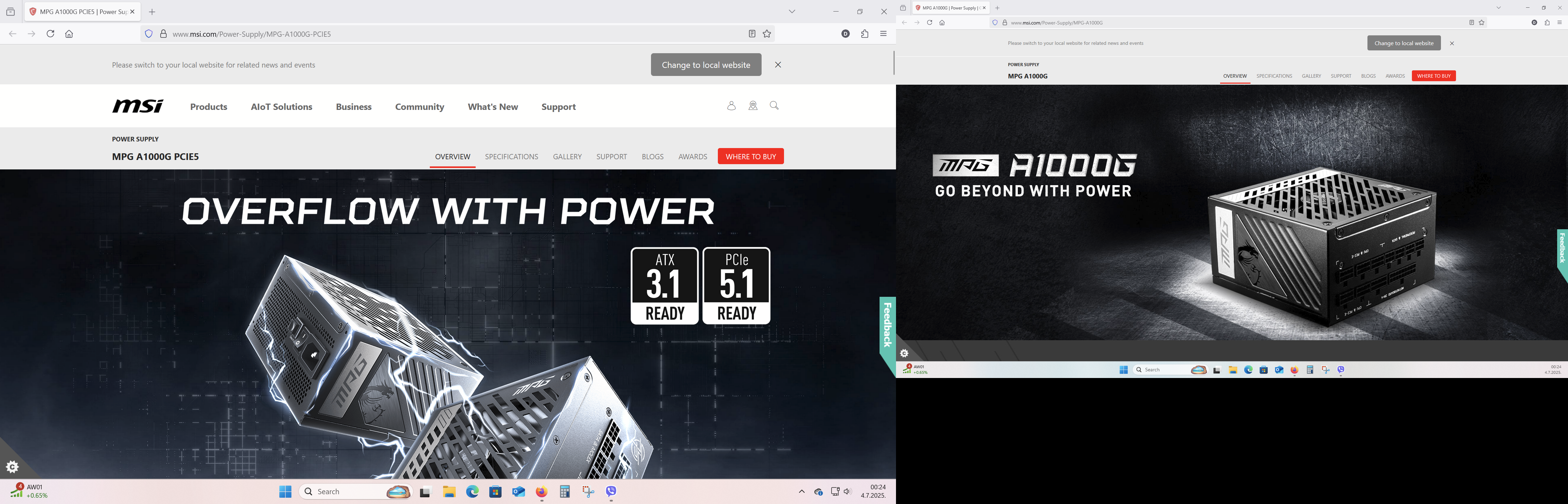Open AW01 stock widget on left taskbar
The width and height of the screenshot is (1568, 504).
tap(29, 491)
